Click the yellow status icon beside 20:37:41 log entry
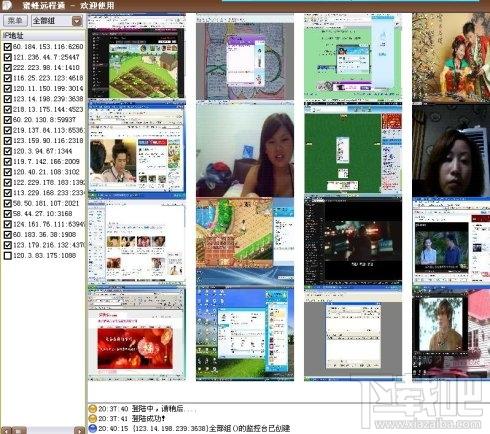Image resolution: width=490 pixels, height=434 pixels. 92,418
